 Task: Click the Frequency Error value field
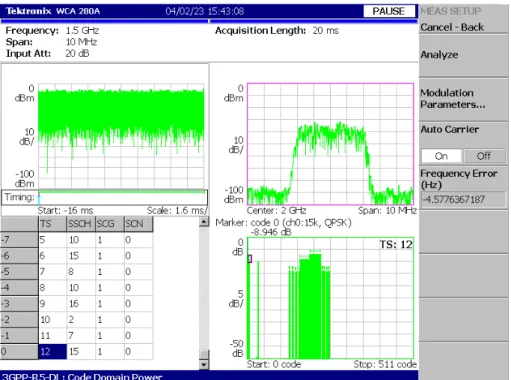click(463, 199)
